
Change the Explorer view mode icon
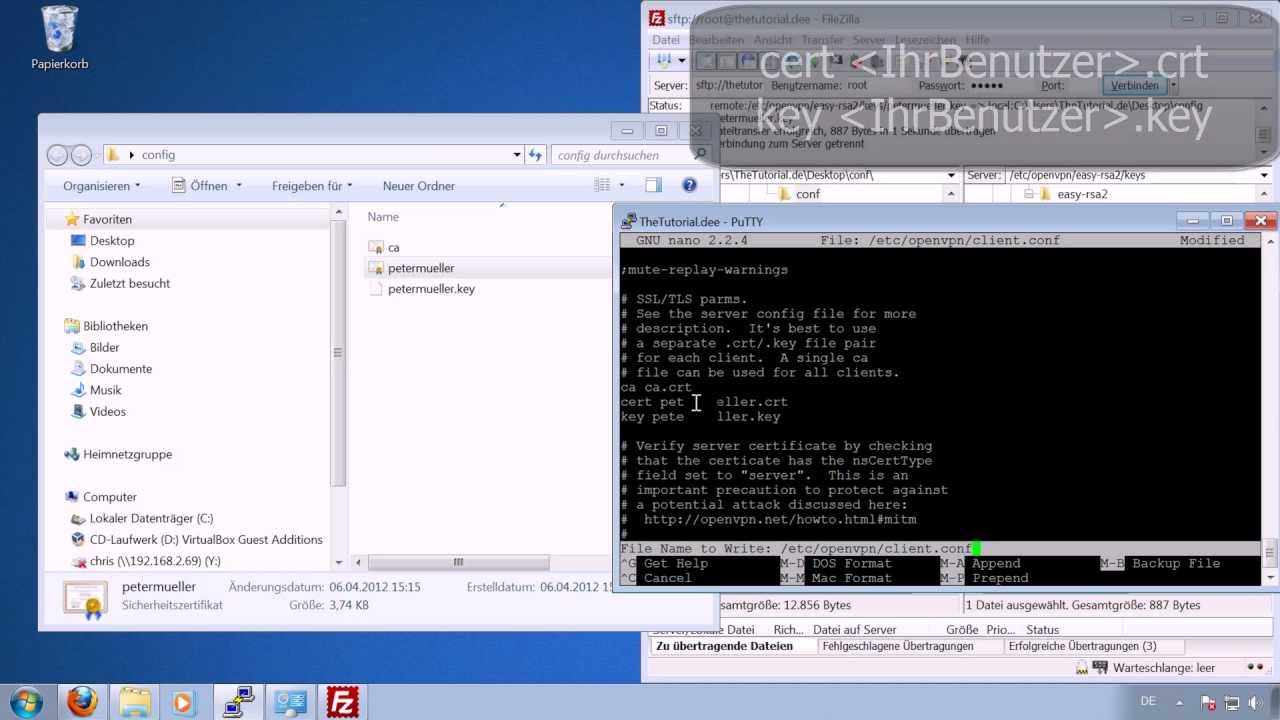point(602,185)
